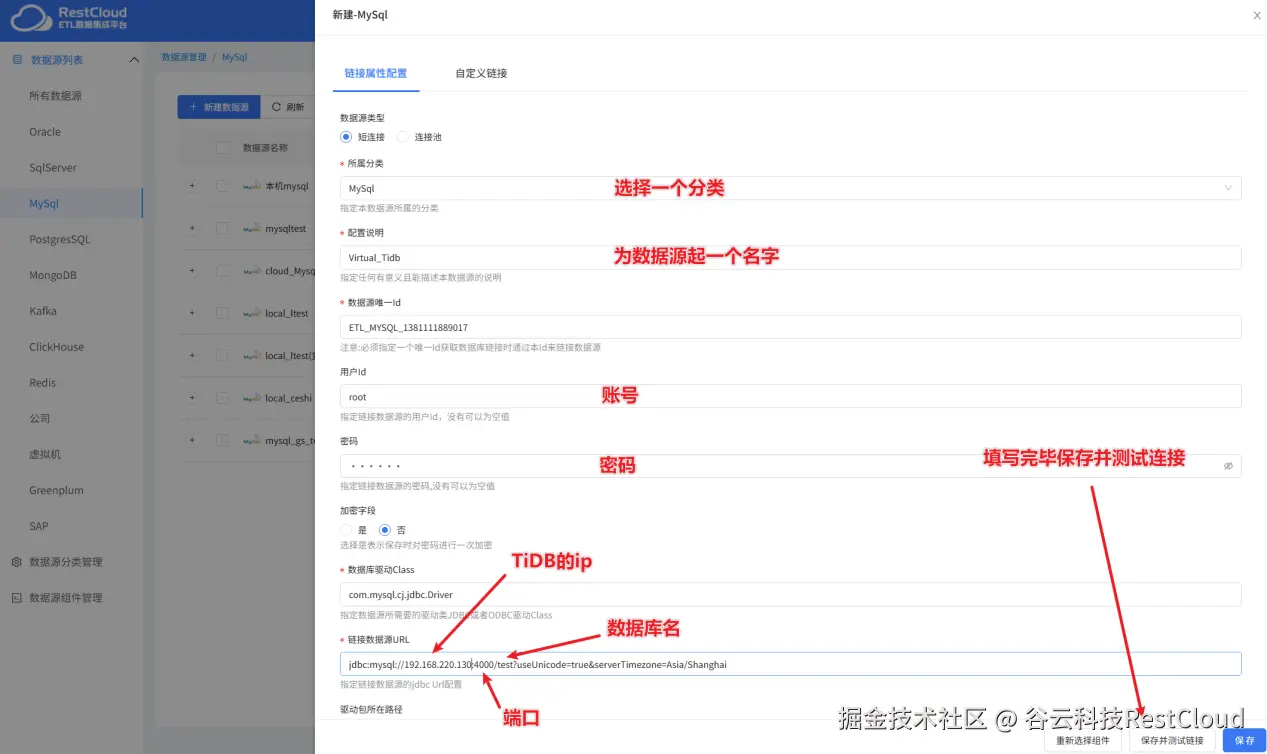
Task: Focus the 密码 password field
Action: pos(791,466)
